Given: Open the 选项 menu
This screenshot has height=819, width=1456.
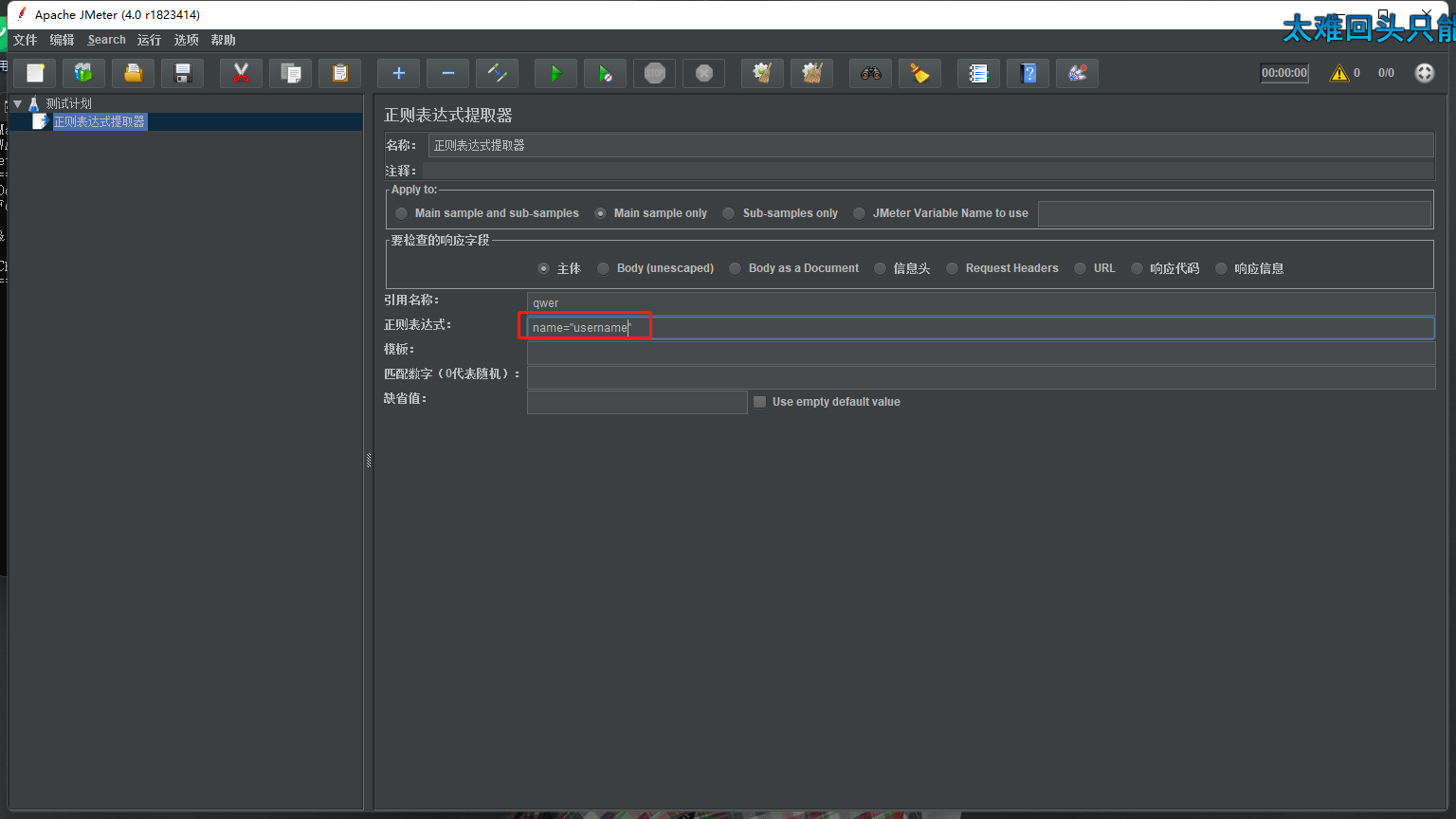Looking at the screenshot, I should [186, 40].
